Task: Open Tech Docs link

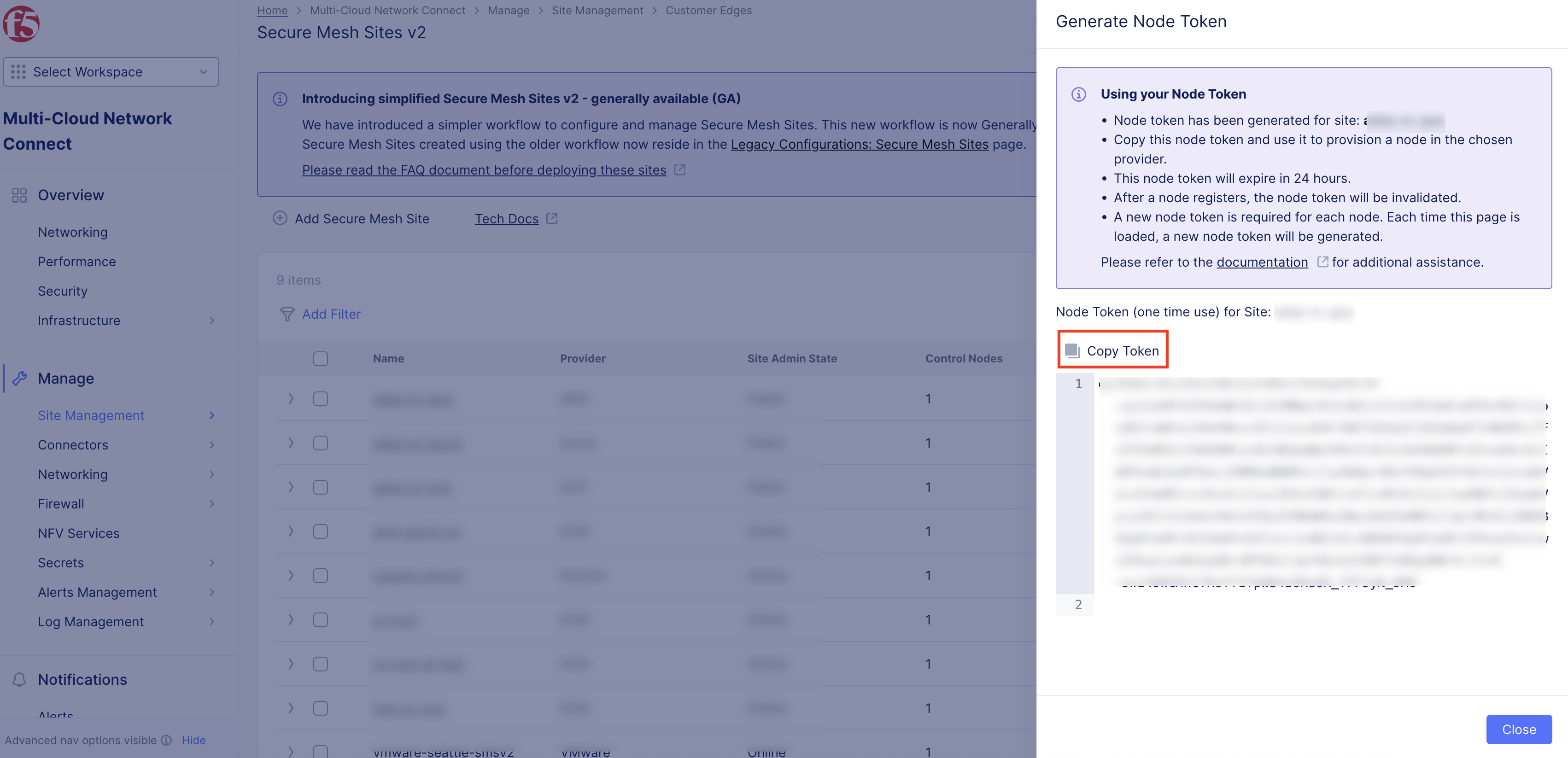Action: point(506,219)
